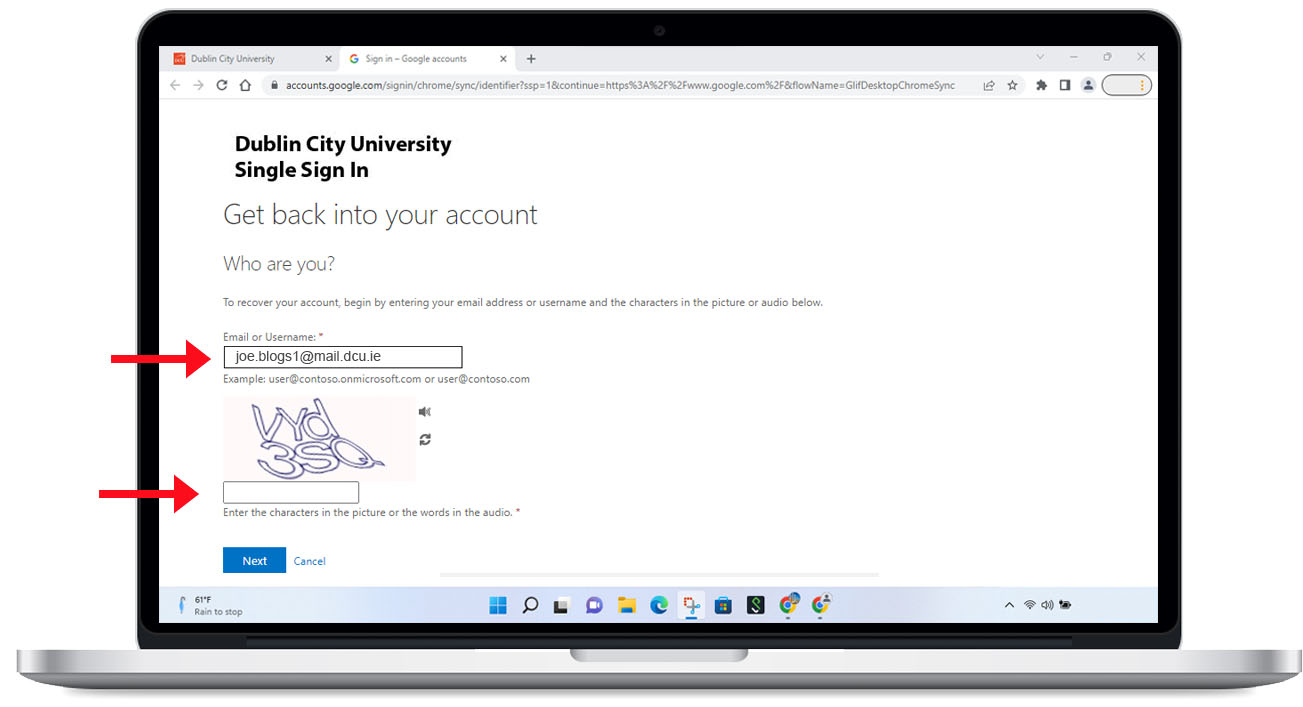Expand the tab search dropdown arrow
The height and width of the screenshot is (707, 1303).
1040,57
